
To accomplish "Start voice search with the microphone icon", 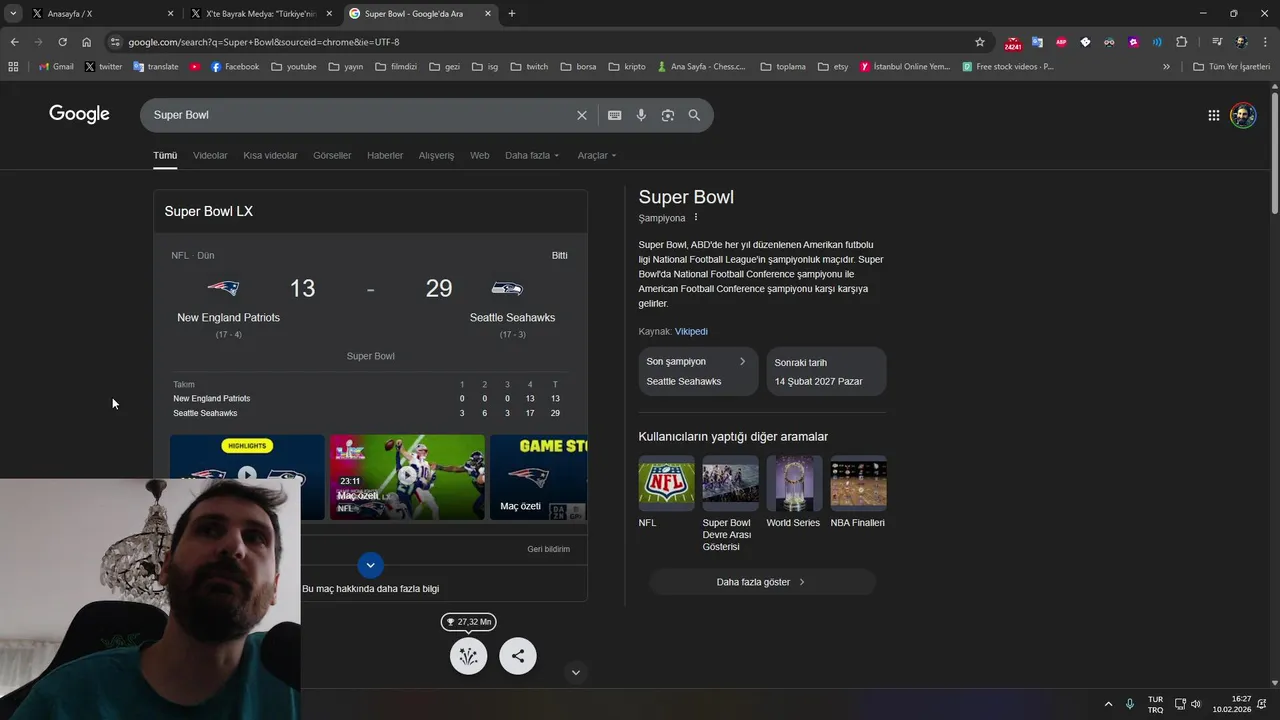I will (x=641, y=115).
